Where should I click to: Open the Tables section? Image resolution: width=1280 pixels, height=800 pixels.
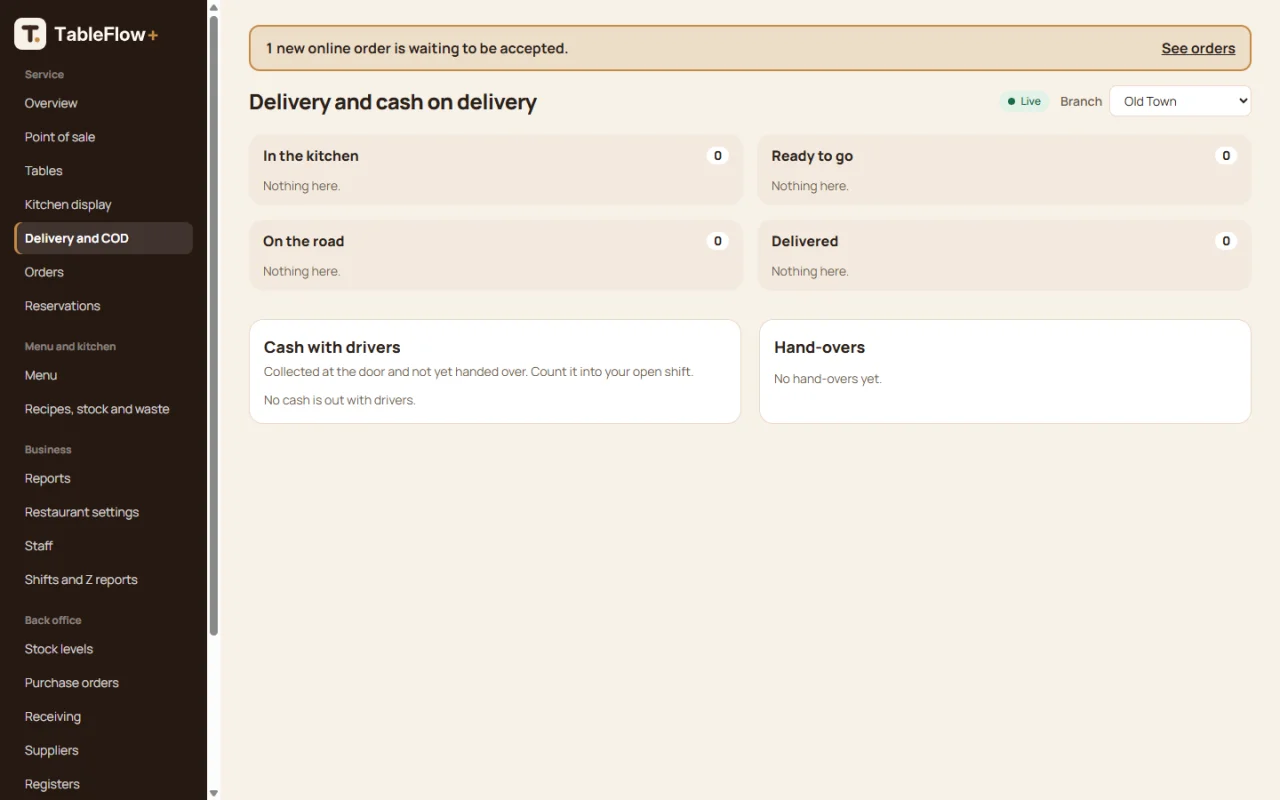click(x=103, y=171)
